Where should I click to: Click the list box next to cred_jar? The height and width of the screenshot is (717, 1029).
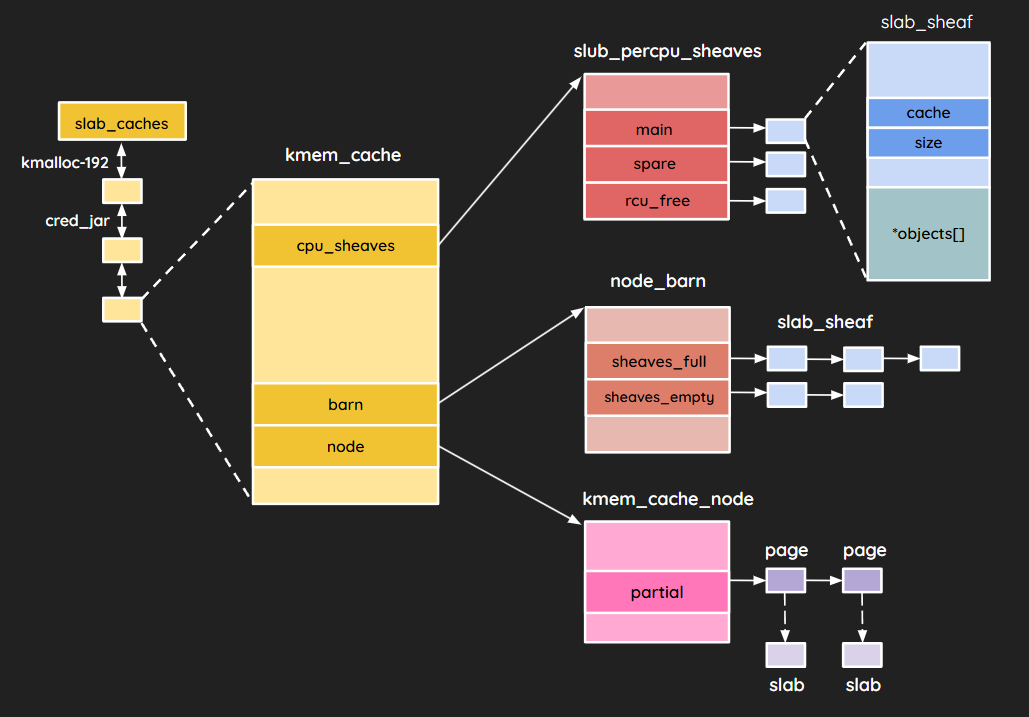122,250
